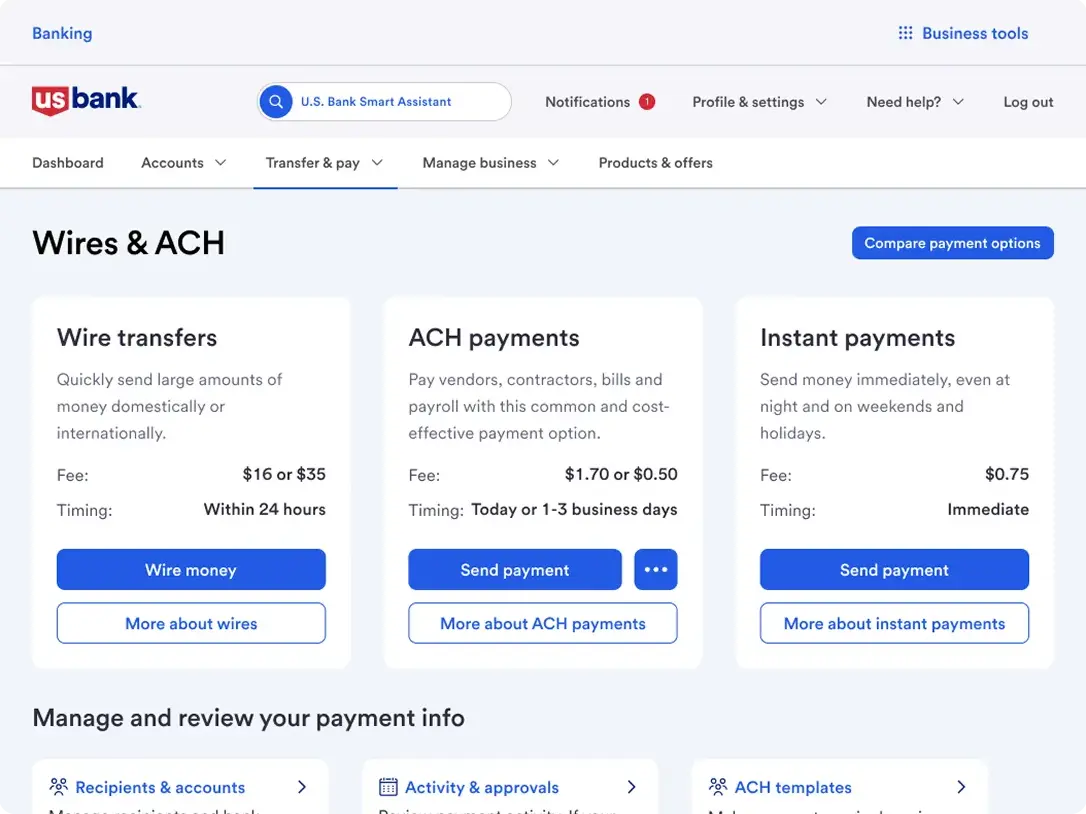The height and width of the screenshot is (814, 1086).
Task: Open the Transfer & pay menu
Action: point(324,163)
